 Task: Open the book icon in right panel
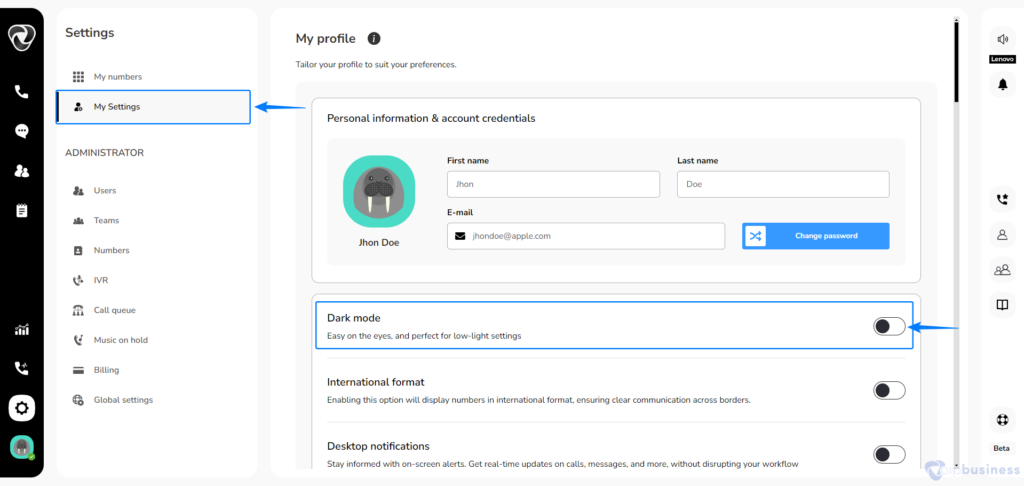click(1002, 304)
